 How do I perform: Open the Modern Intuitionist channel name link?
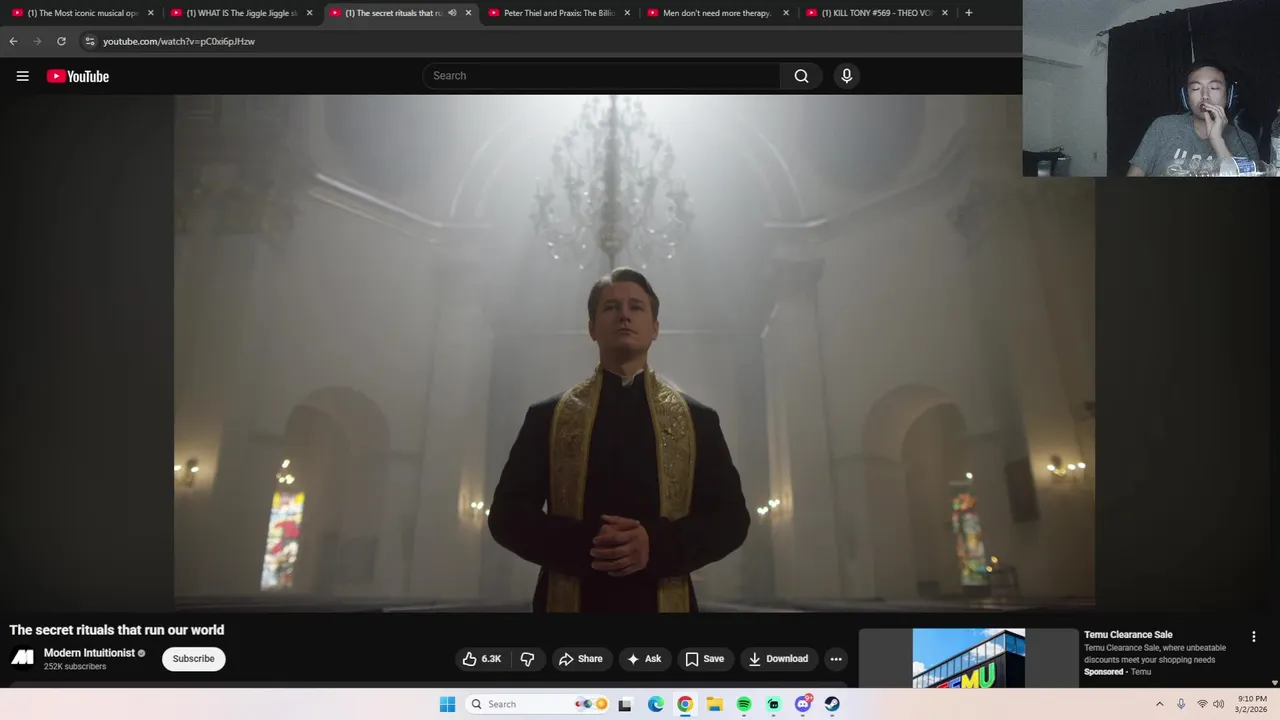pos(89,653)
